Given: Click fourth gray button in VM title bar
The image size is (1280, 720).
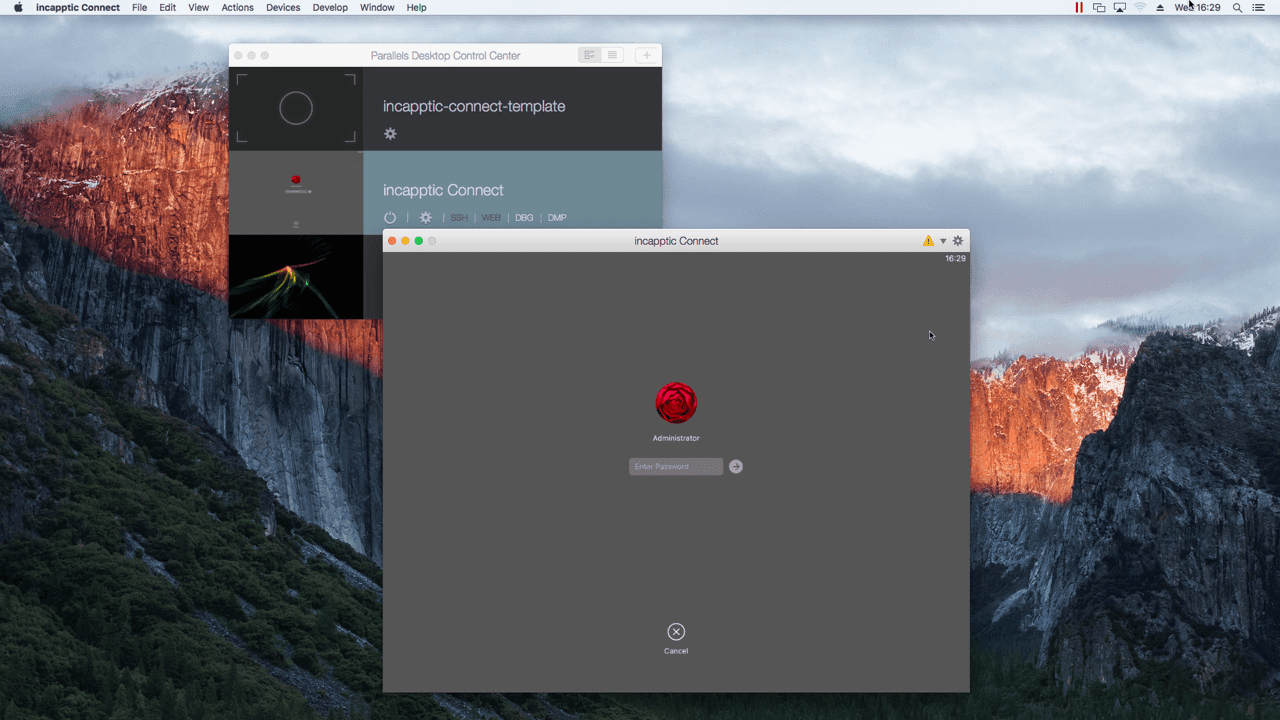Looking at the screenshot, I should tap(432, 241).
